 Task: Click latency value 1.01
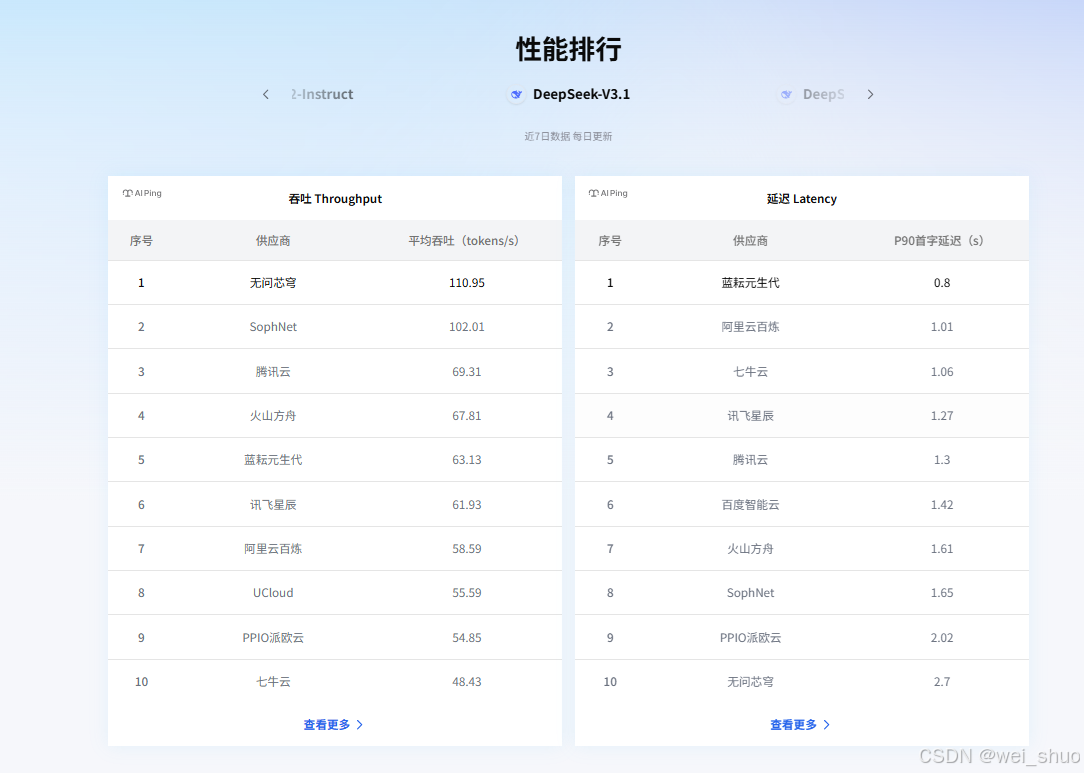pos(942,327)
